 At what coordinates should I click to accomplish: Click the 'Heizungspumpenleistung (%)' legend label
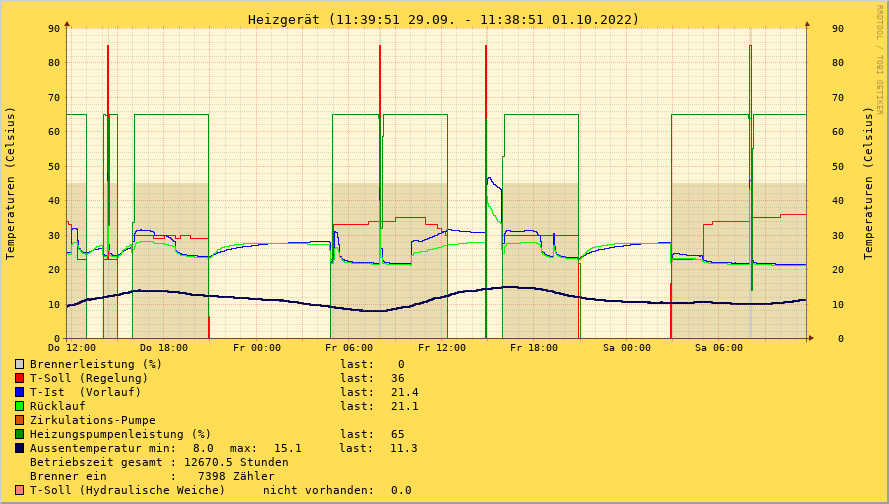pos(121,434)
